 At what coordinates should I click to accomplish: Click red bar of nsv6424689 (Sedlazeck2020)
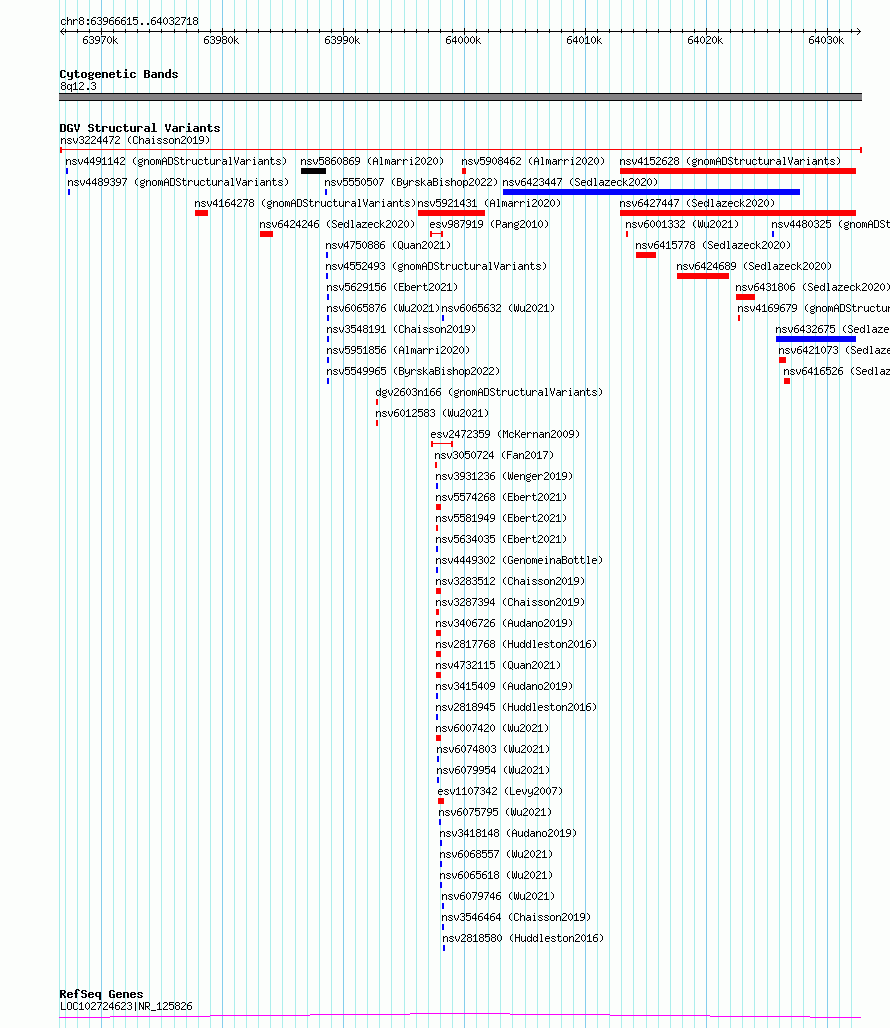coord(703,276)
